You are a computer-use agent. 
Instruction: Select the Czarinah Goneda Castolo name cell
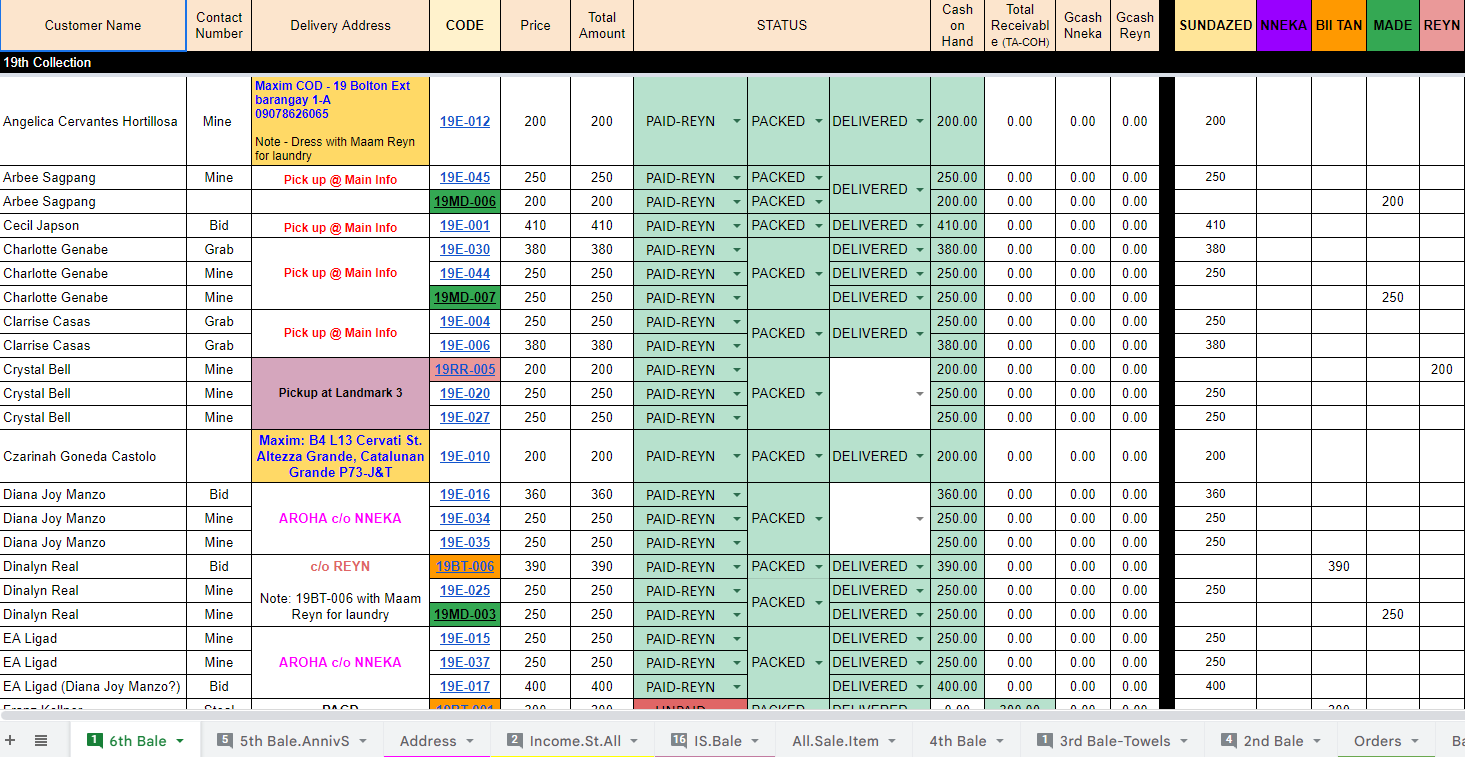pos(93,456)
